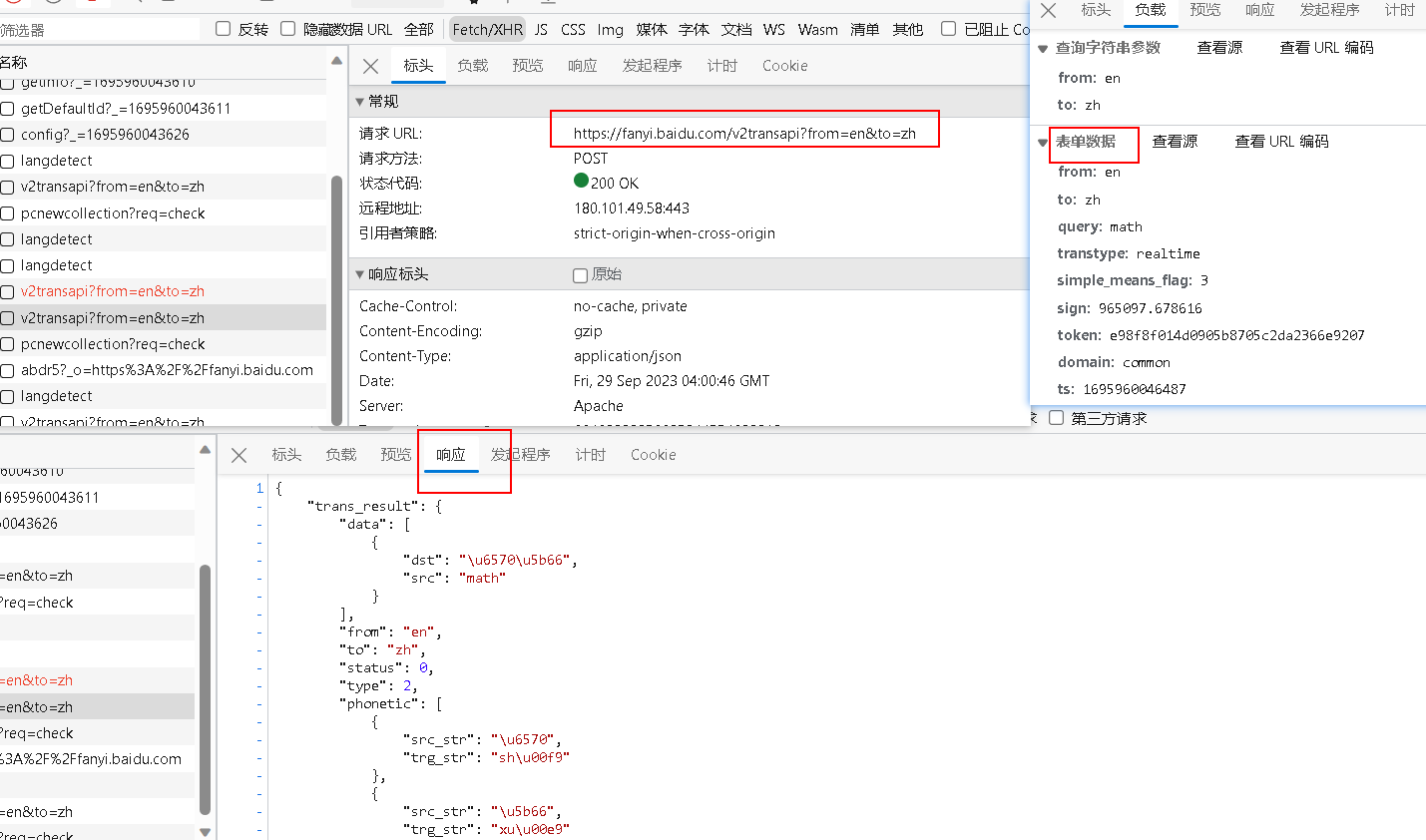The height and width of the screenshot is (840, 1426).
Task: Click the bottom-left list scrollbar up arrow
Action: (205, 450)
